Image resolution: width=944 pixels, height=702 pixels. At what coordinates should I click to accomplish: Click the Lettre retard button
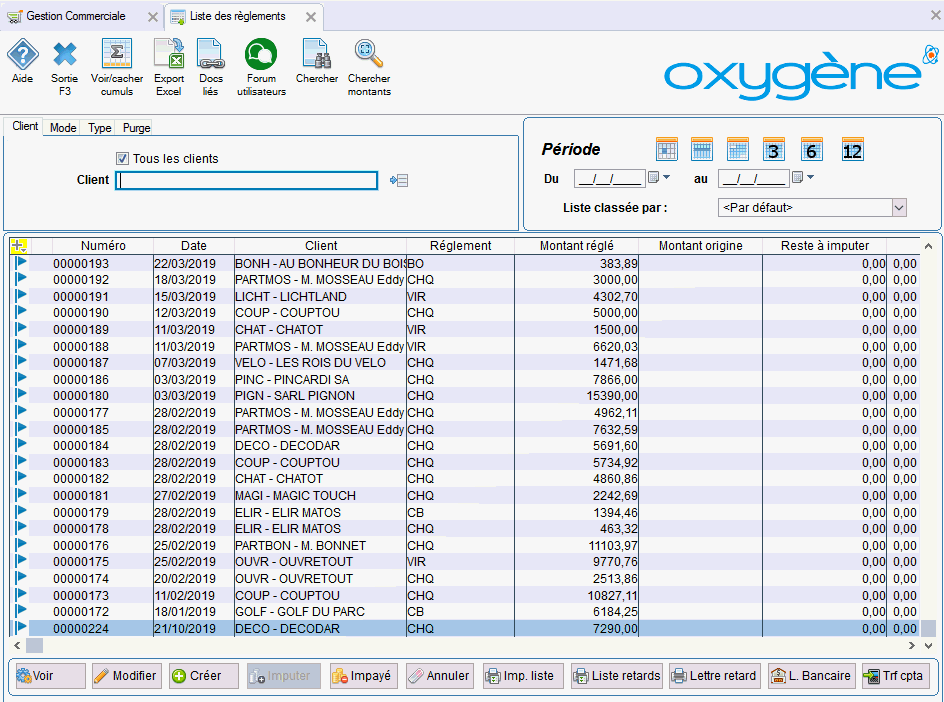pyautogui.click(x=714, y=676)
